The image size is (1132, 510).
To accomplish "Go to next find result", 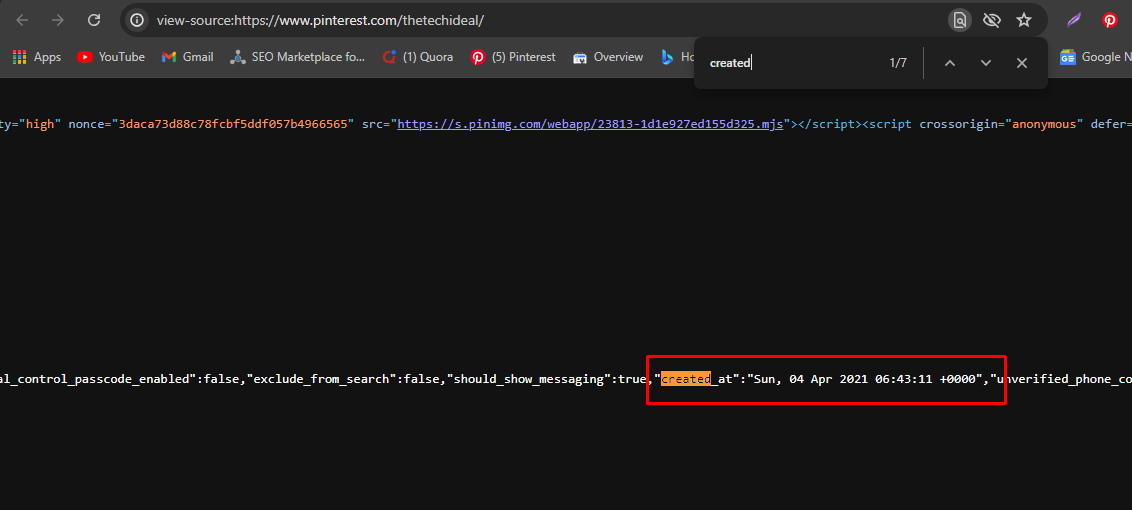I will [x=986, y=63].
